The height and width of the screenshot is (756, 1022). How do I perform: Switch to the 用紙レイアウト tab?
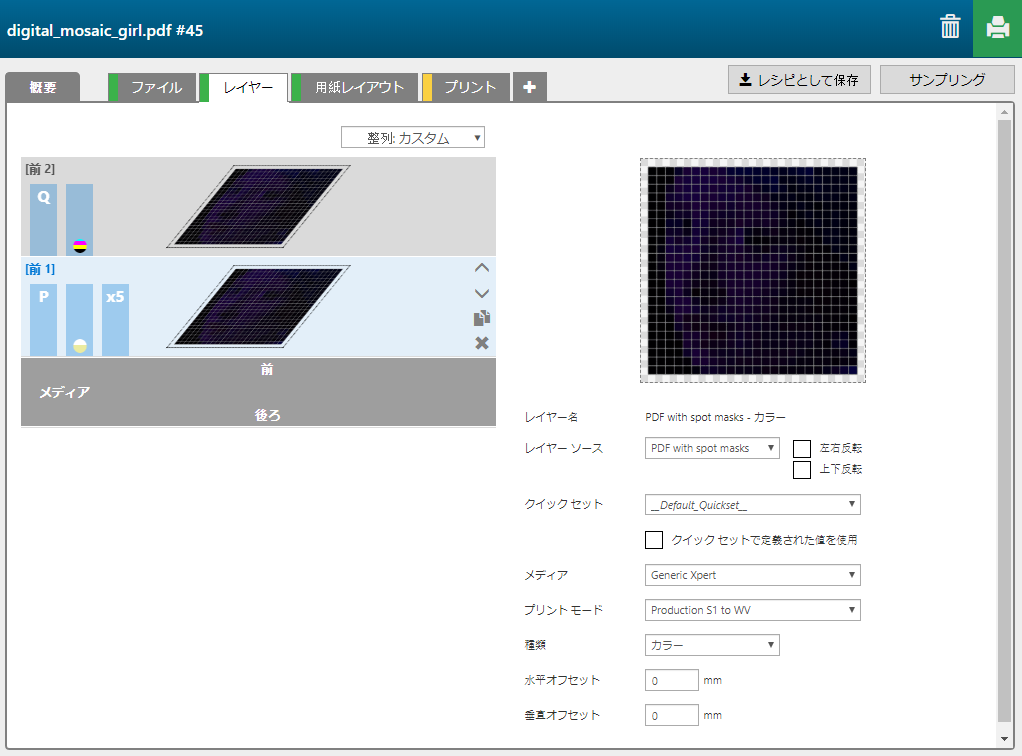tap(359, 88)
